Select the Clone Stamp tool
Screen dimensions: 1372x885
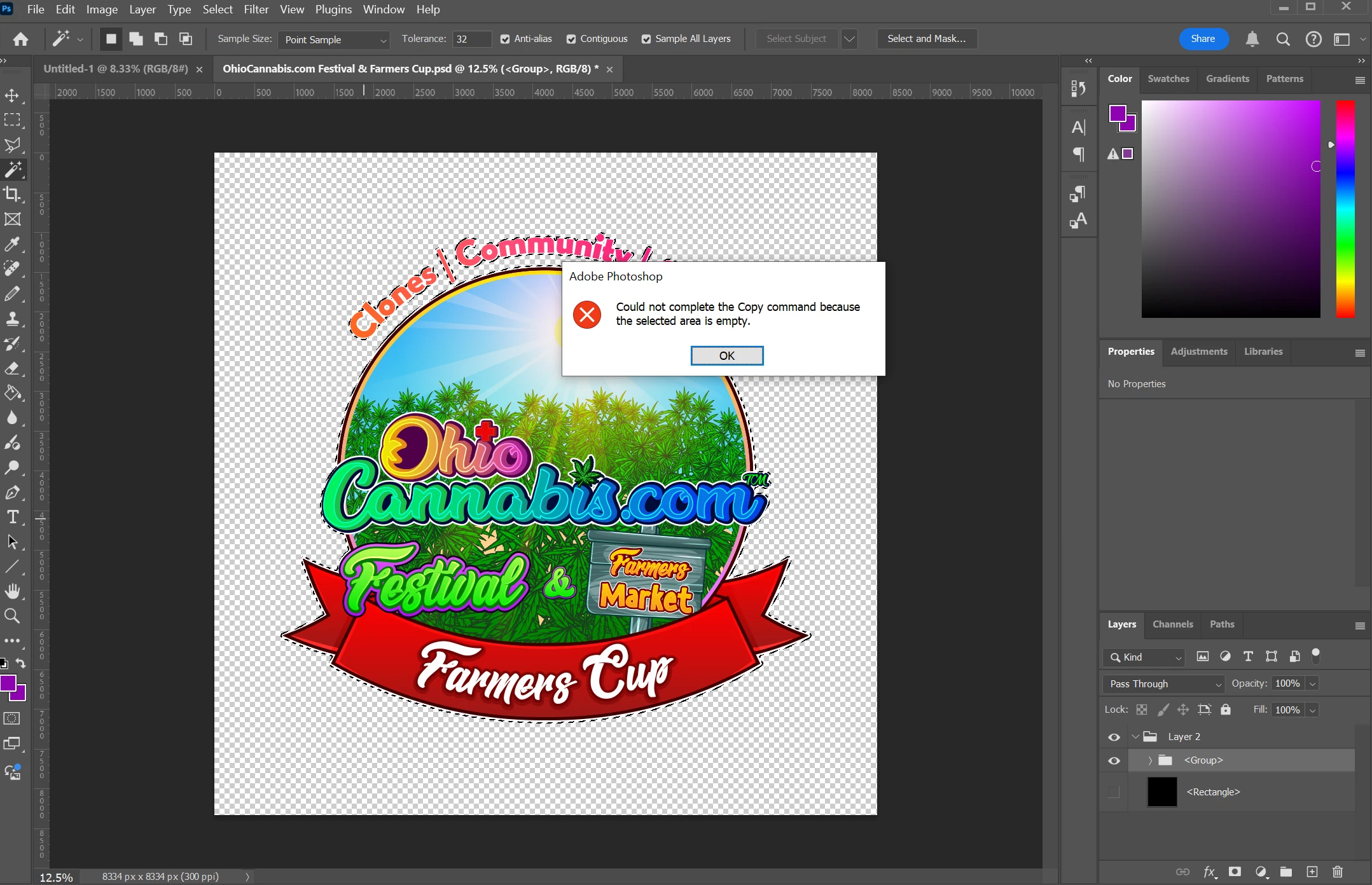click(12, 319)
